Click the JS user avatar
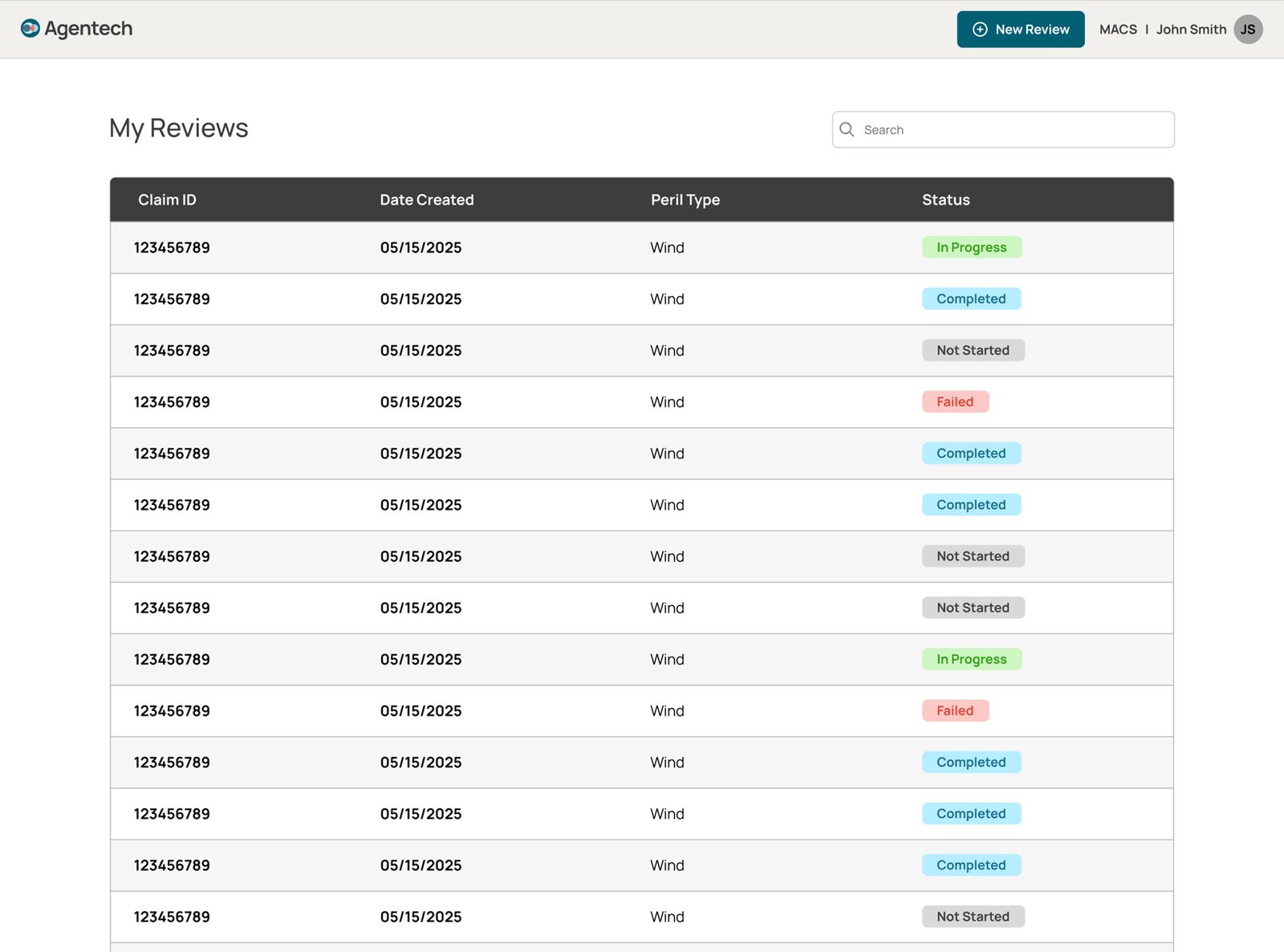Screen dimensions: 1284x952 point(1248,30)
